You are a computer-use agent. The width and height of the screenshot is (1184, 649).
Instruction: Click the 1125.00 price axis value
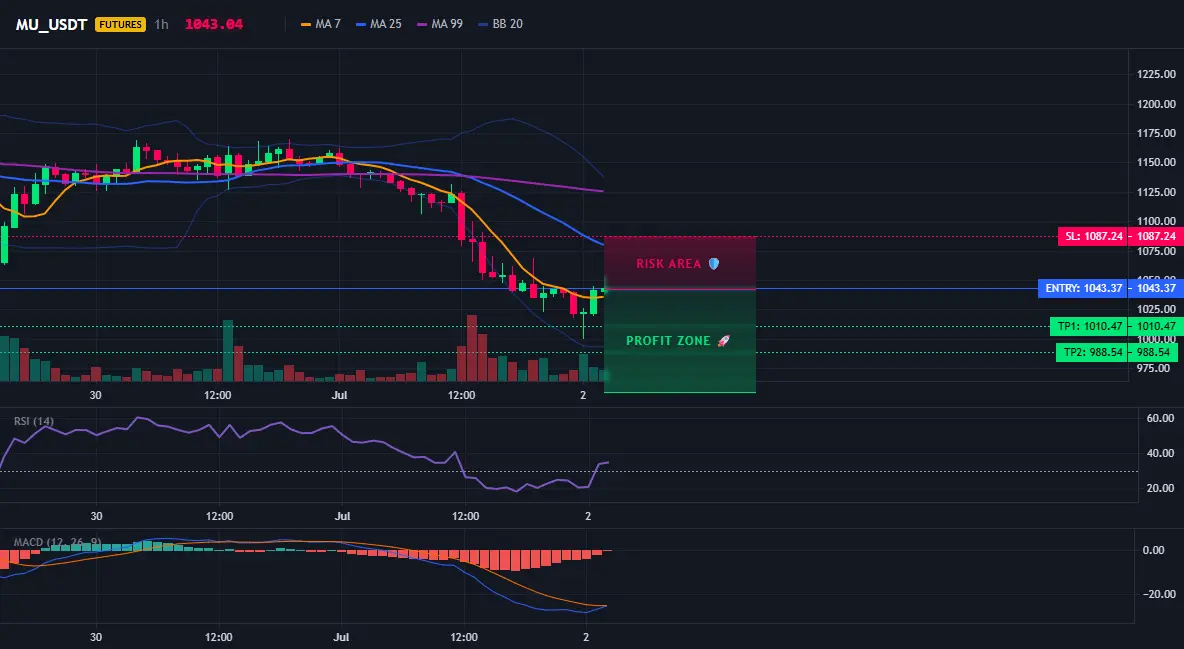(x=1156, y=192)
